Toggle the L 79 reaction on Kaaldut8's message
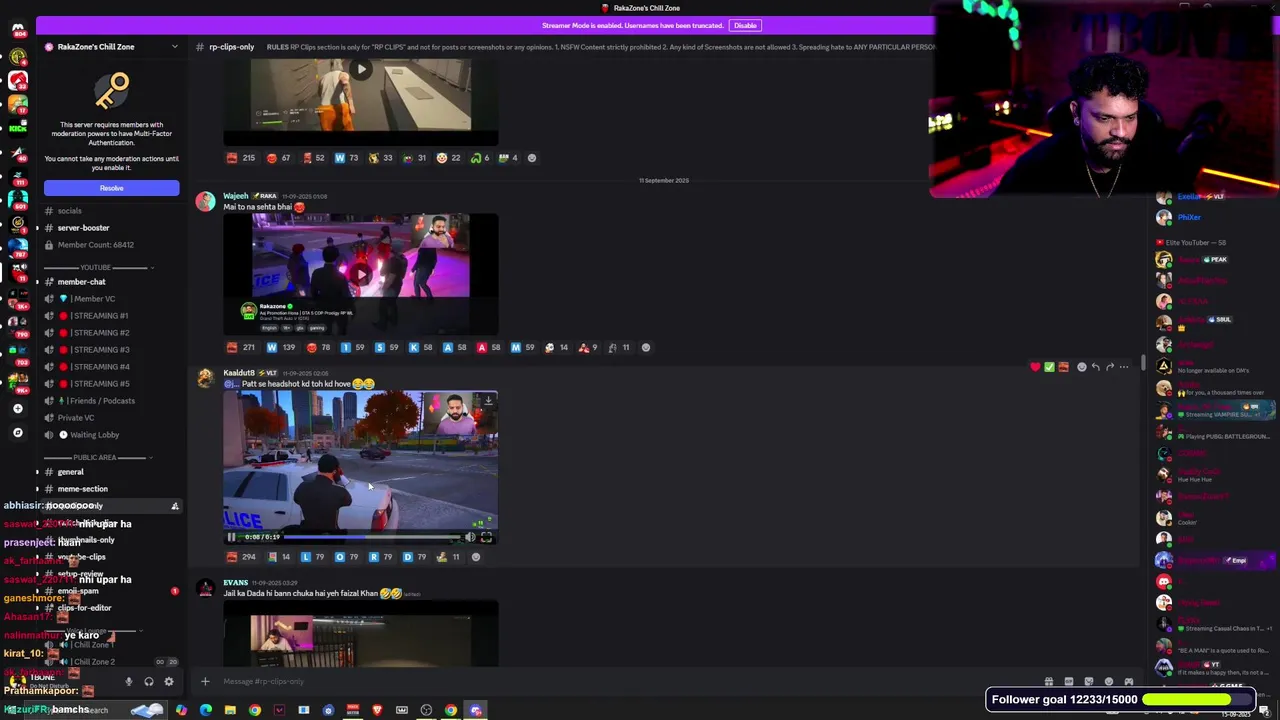Image resolution: width=1280 pixels, height=720 pixels. pos(312,557)
